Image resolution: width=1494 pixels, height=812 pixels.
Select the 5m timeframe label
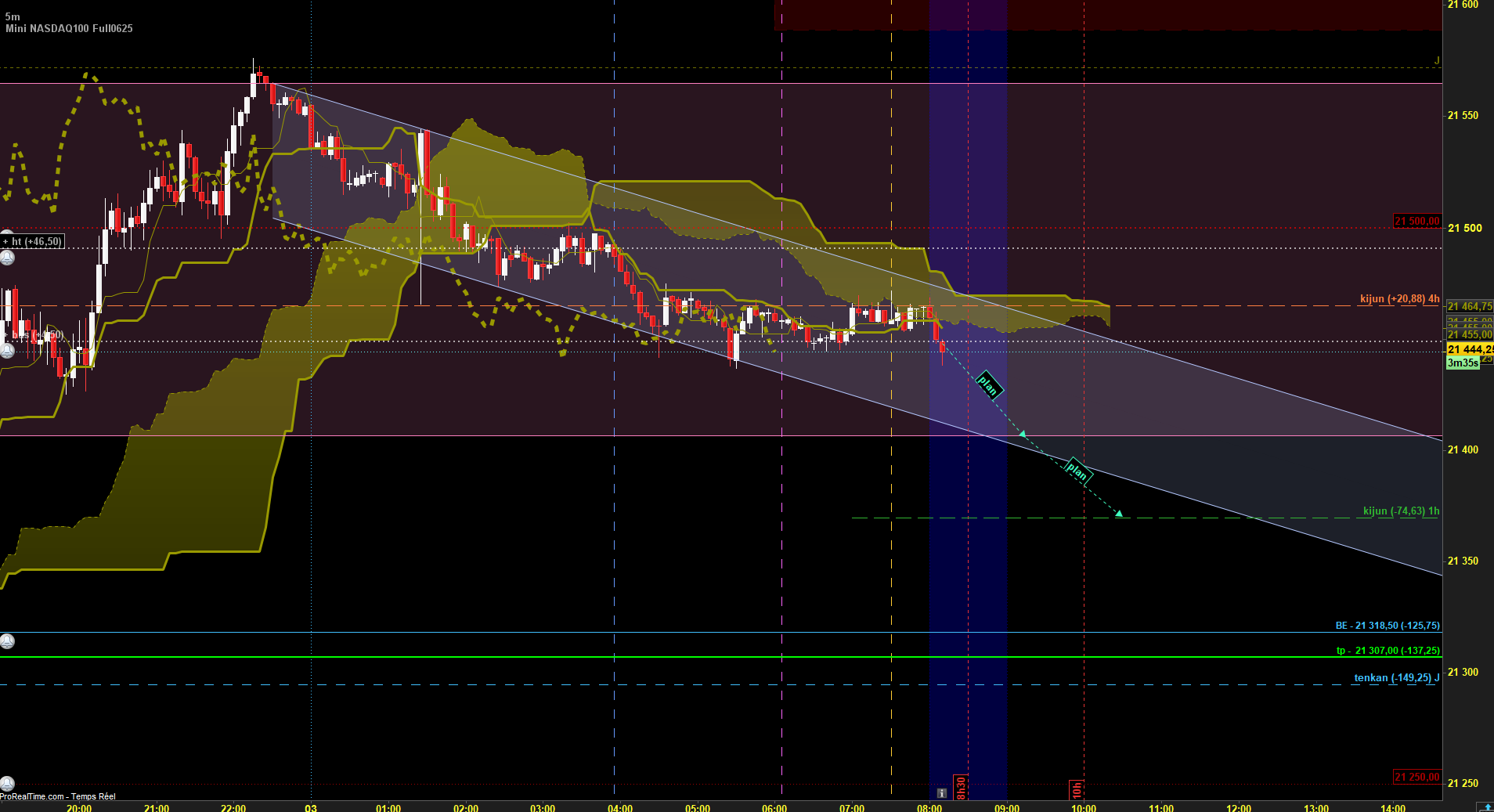pyautogui.click(x=13, y=16)
